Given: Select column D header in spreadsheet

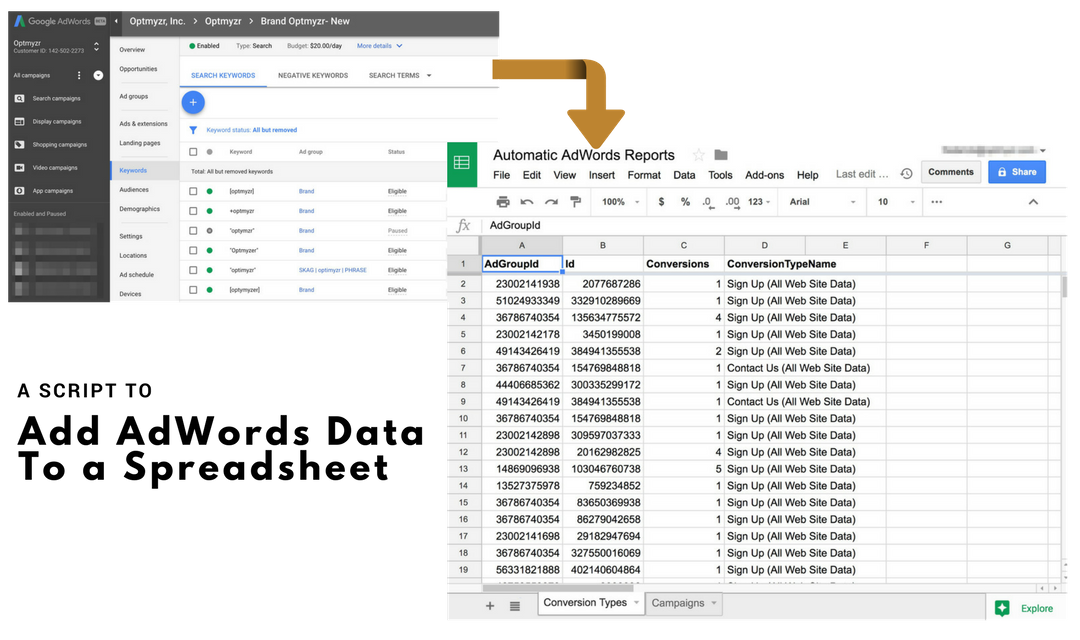Looking at the screenshot, I should tap(765, 245).
